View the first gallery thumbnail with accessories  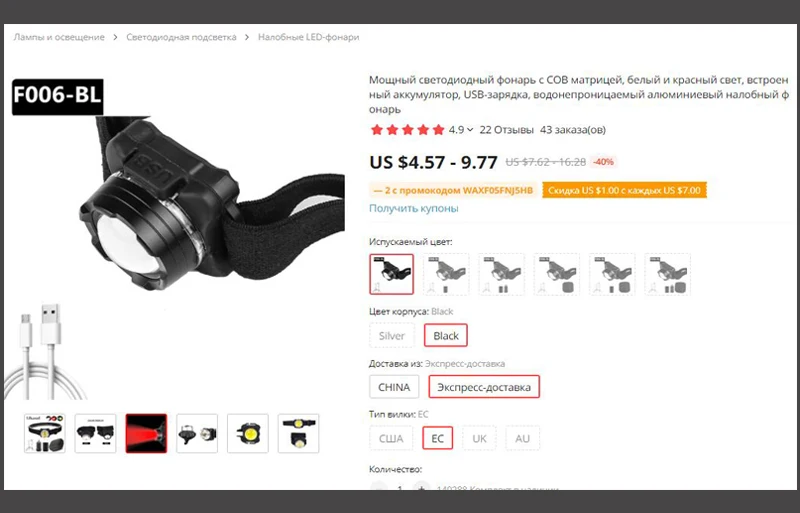click(x=44, y=433)
